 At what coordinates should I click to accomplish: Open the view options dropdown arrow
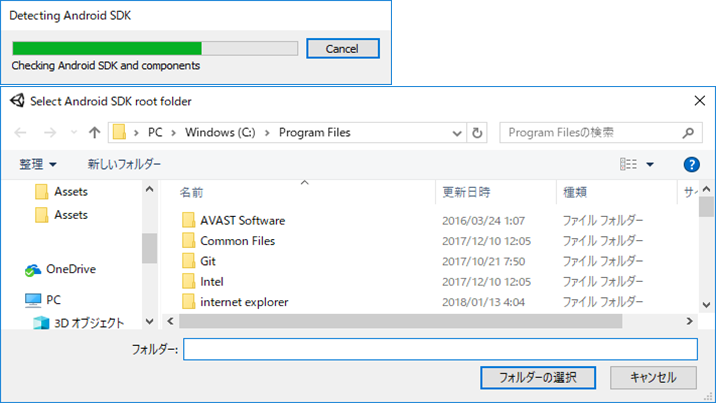[650, 164]
